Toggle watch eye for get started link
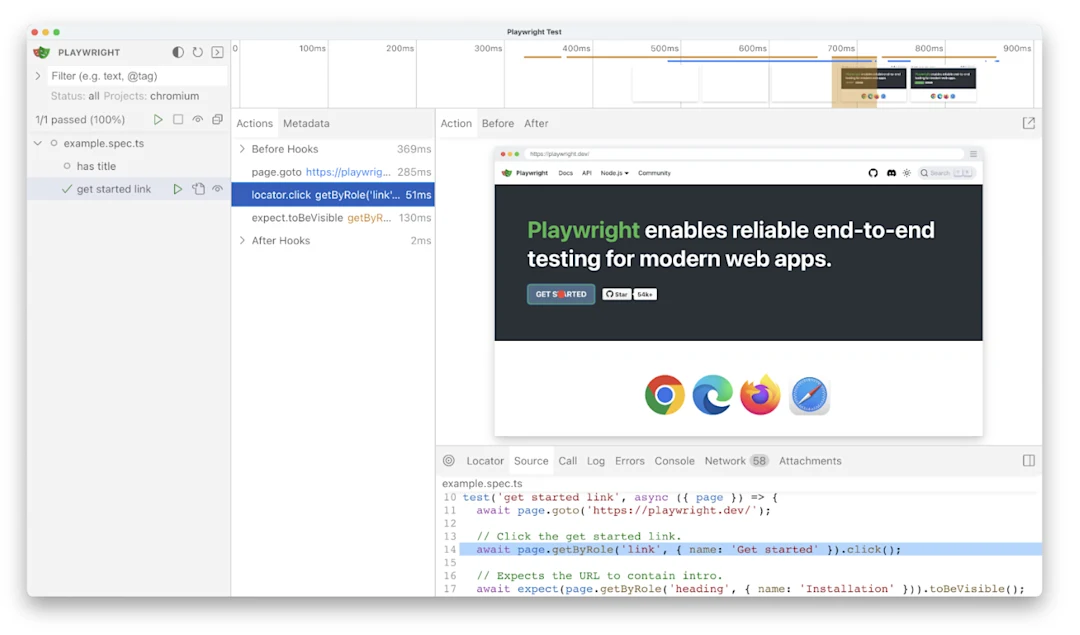This screenshot has height=635, width=1080. point(218,189)
